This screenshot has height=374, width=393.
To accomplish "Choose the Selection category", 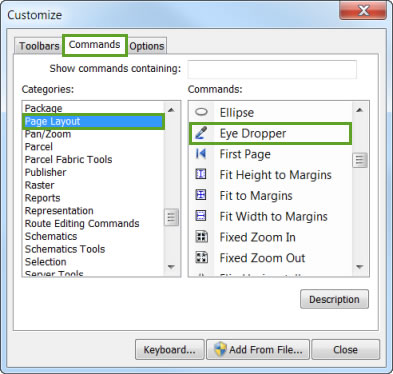I will click(45, 262).
